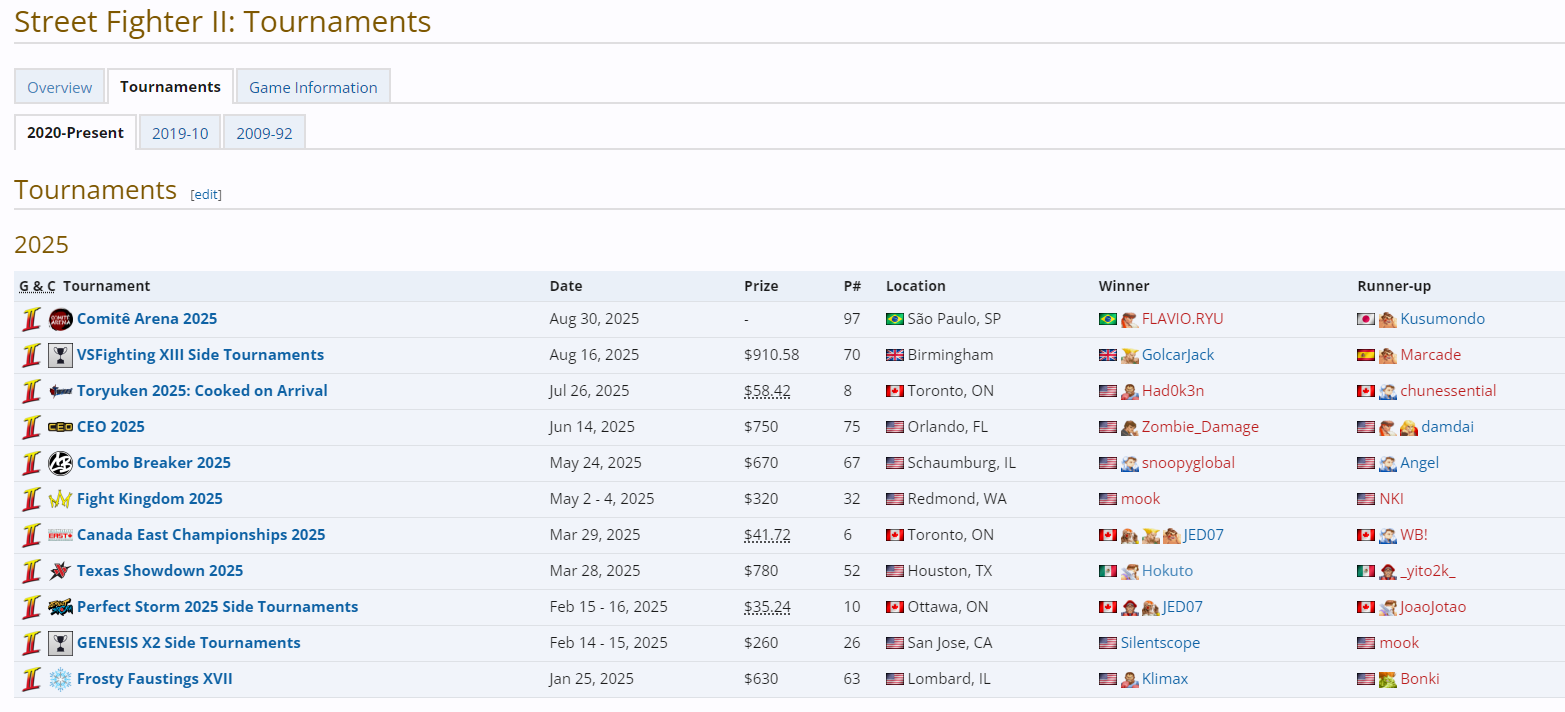Image resolution: width=1565 pixels, height=712 pixels.
Task: Open the Game Information tab
Action: [x=313, y=87]
